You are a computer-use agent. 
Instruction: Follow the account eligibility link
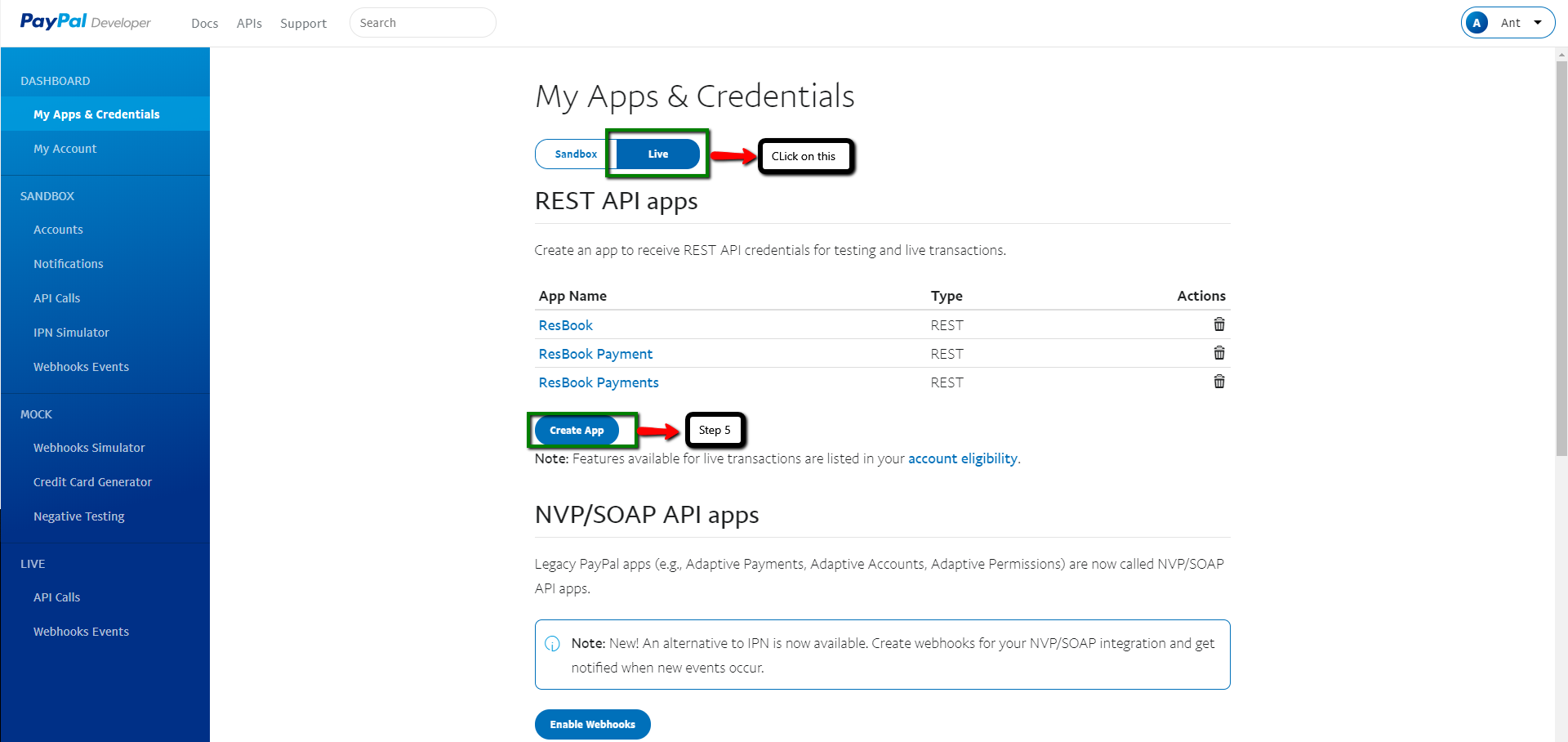click(963, 458)
